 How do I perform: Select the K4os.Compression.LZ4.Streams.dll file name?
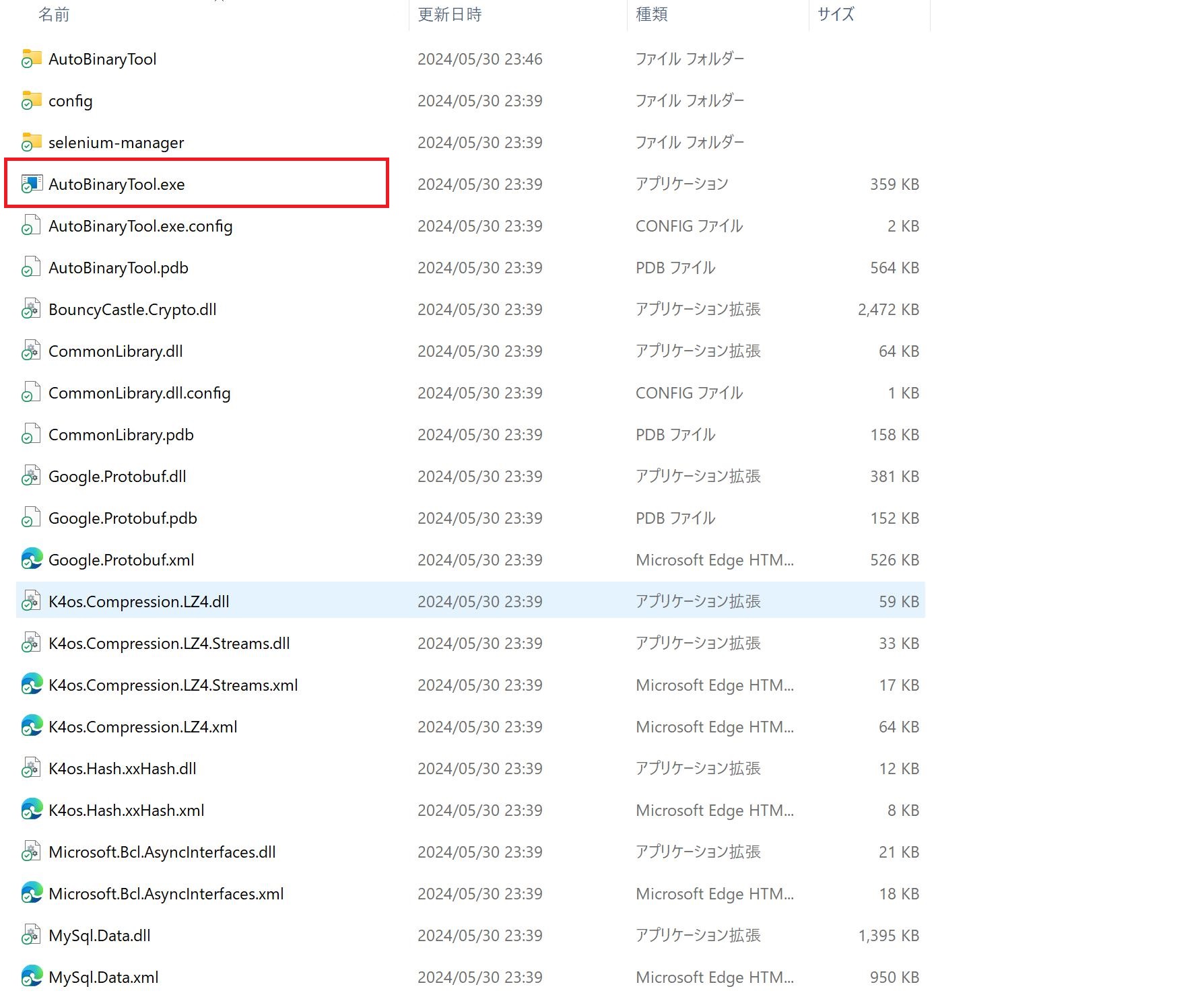pos(169,644)
